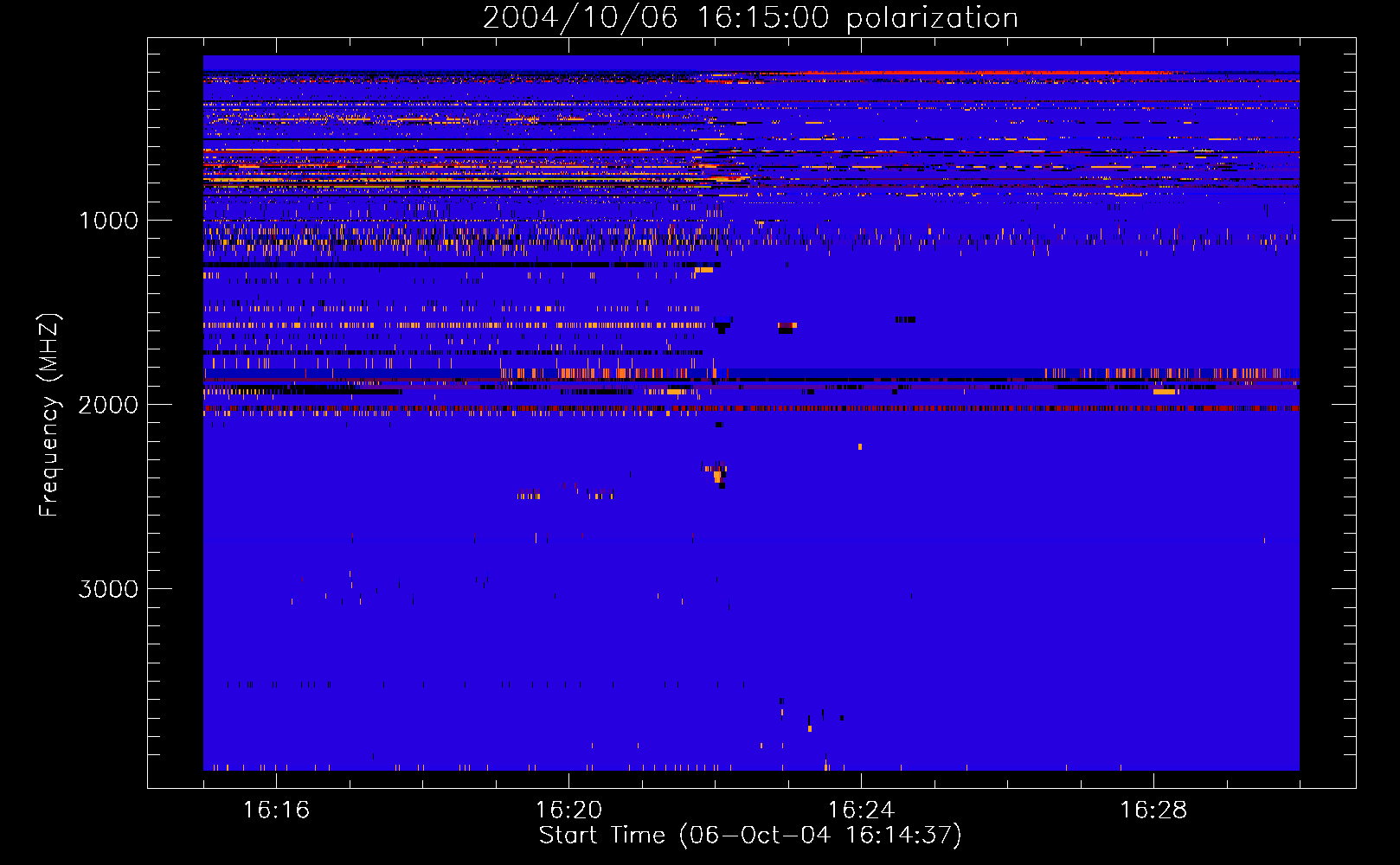The width and height of the screenshot is (1400, 865).
Task: Click the "Frequency (MHZ)" axis label
Action: pyautogui.click(x=49, y=415)
